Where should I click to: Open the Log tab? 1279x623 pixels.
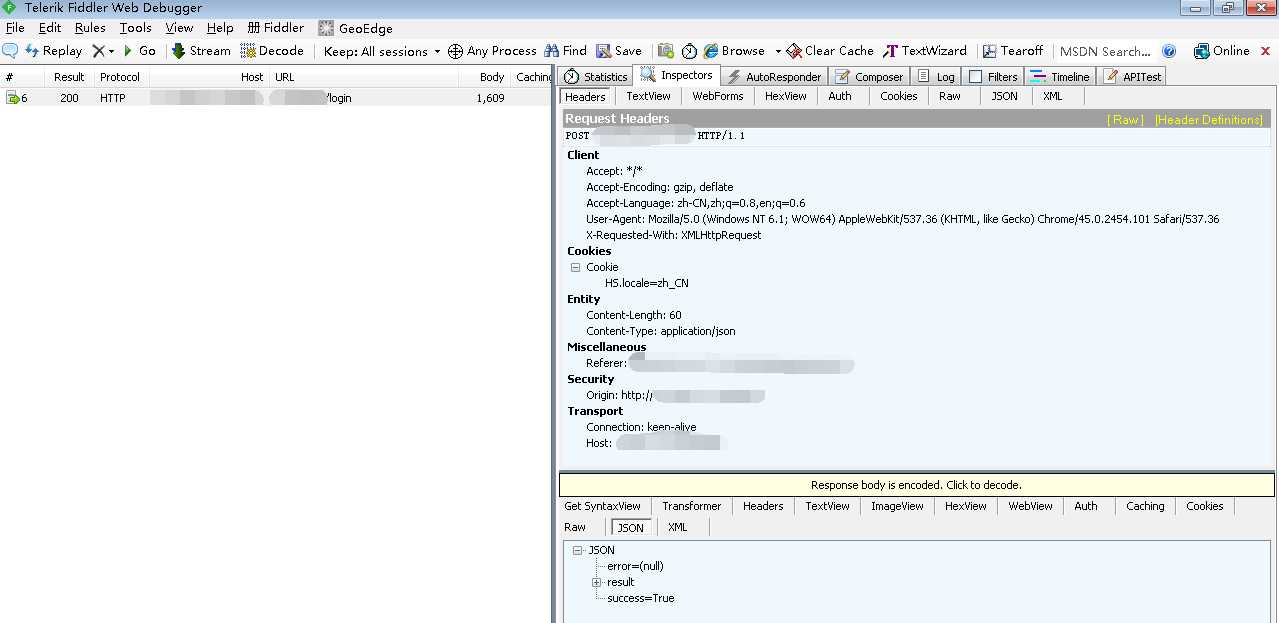[936, 76]
